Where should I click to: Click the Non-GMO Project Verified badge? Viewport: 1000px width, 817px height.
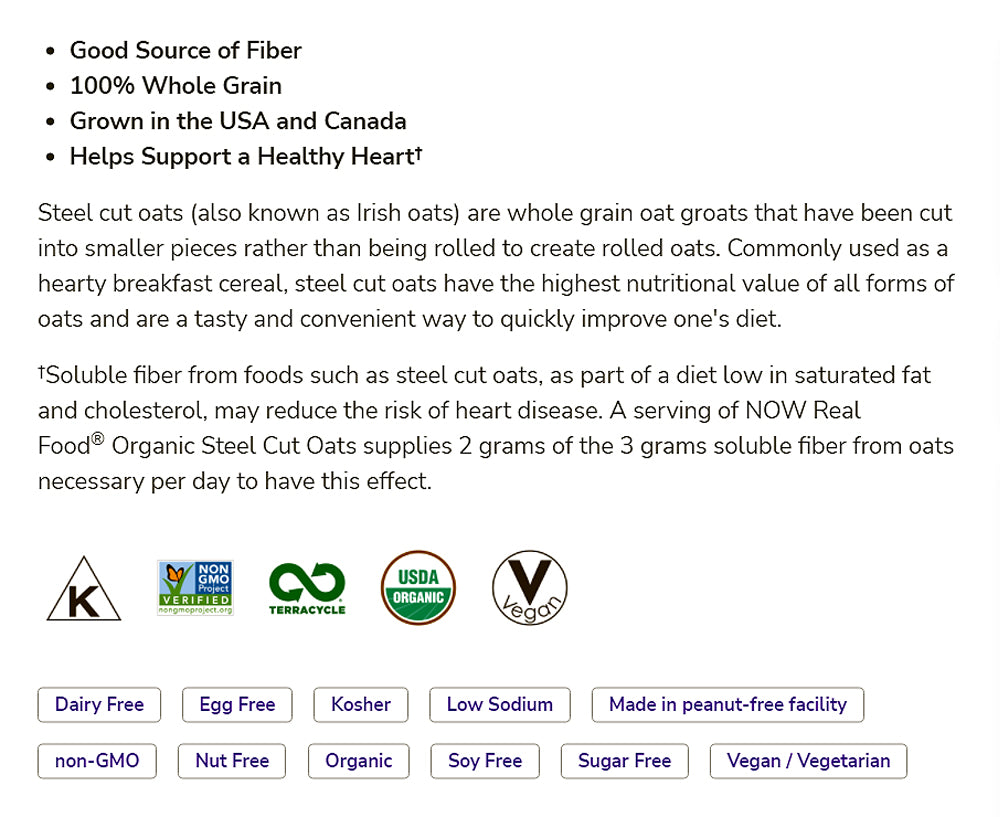pyautogui.click(x=195, y=588)
